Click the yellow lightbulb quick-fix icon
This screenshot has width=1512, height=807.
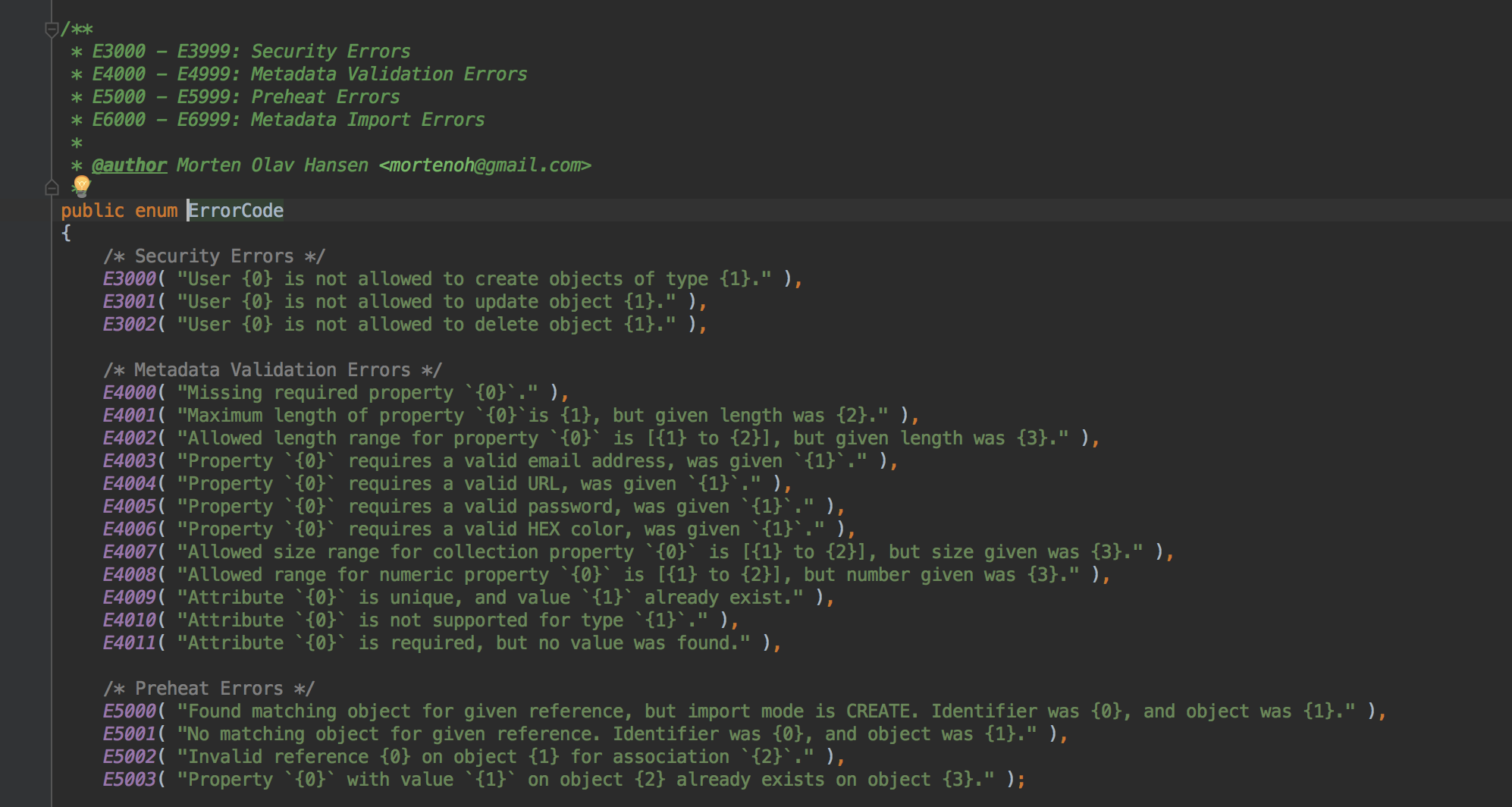82,186
